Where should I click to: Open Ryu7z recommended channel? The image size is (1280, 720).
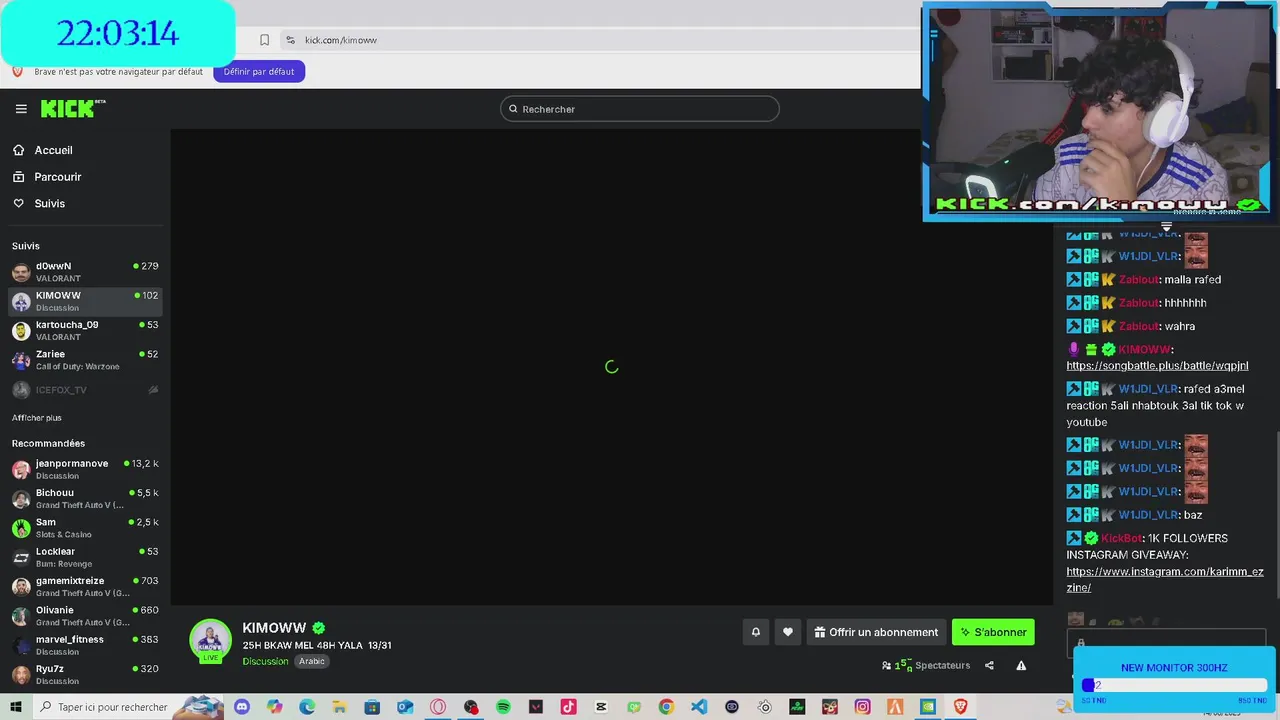point(85,674)
